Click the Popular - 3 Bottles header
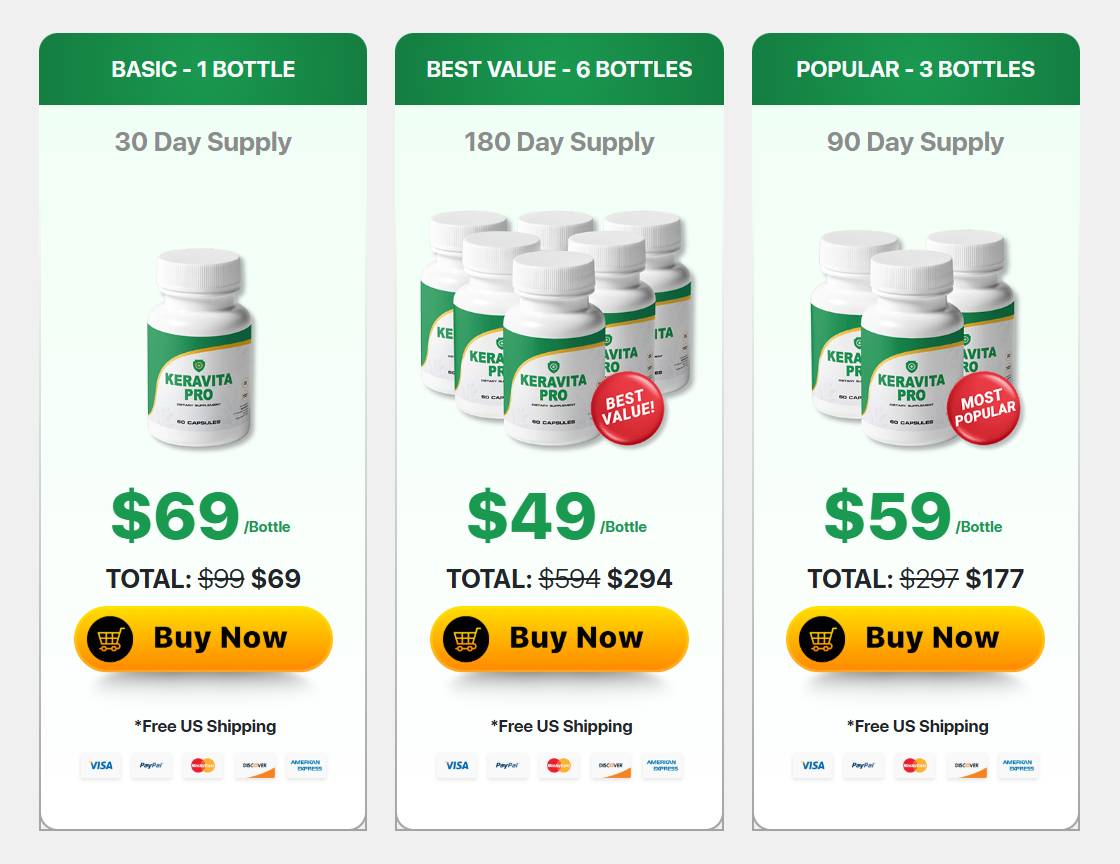This screenshot has height=864, width=1120. pyautogui.click(x=916, y=69)
